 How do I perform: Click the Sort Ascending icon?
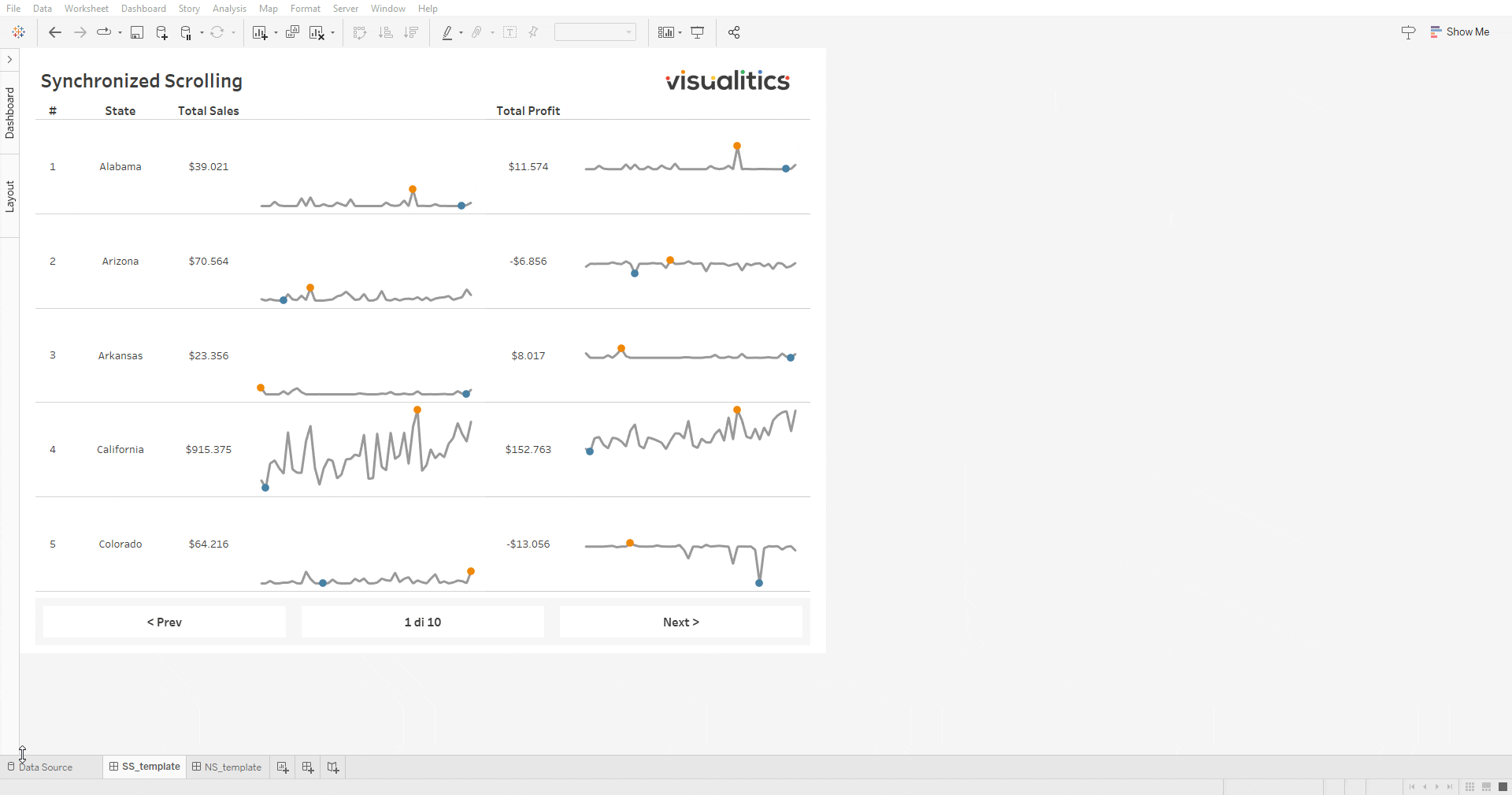coord(386,32)
